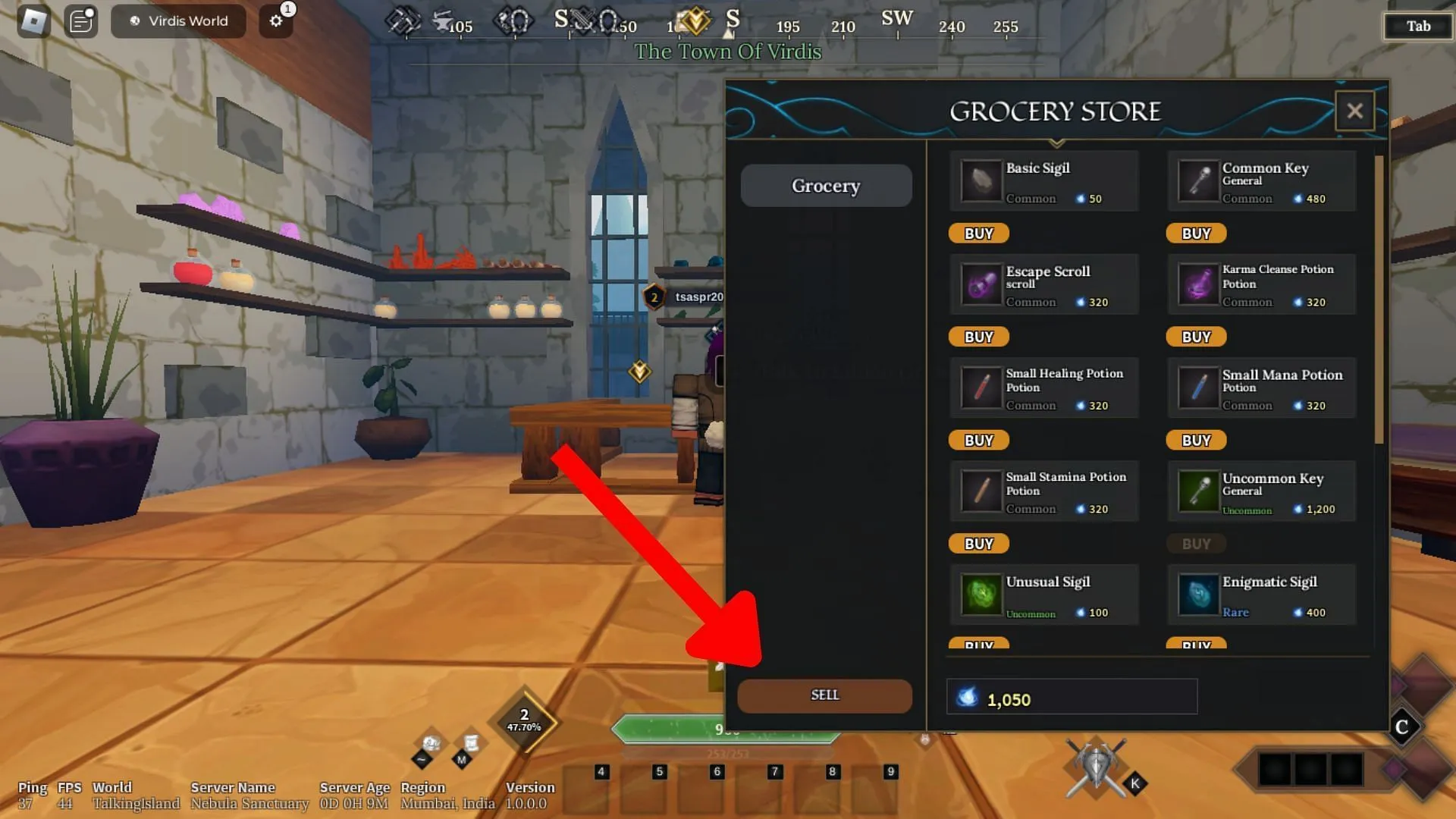1456x819 pixels.
Task: Close the Grocery Store panel
Action: [x=1355, y=110]
